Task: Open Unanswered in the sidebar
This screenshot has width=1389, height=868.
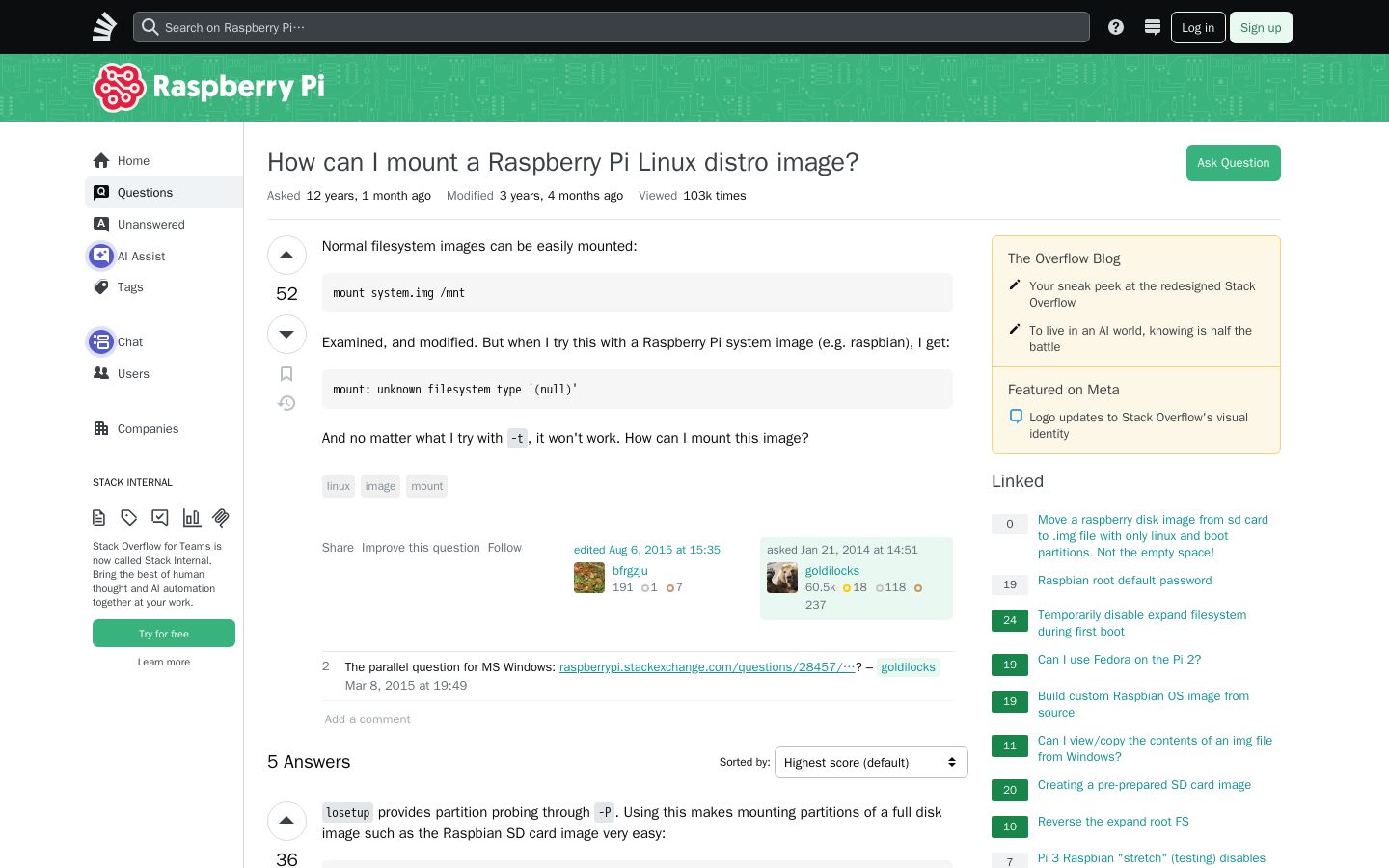Action: pyautogui.click(x=164, y=225)
